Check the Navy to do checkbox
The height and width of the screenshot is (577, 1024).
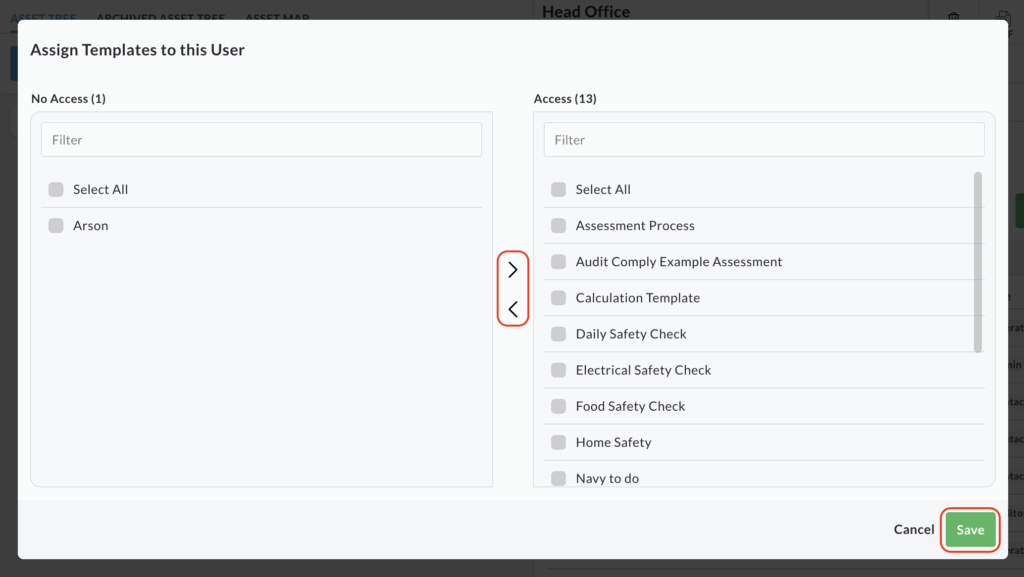tap(558, 478)
